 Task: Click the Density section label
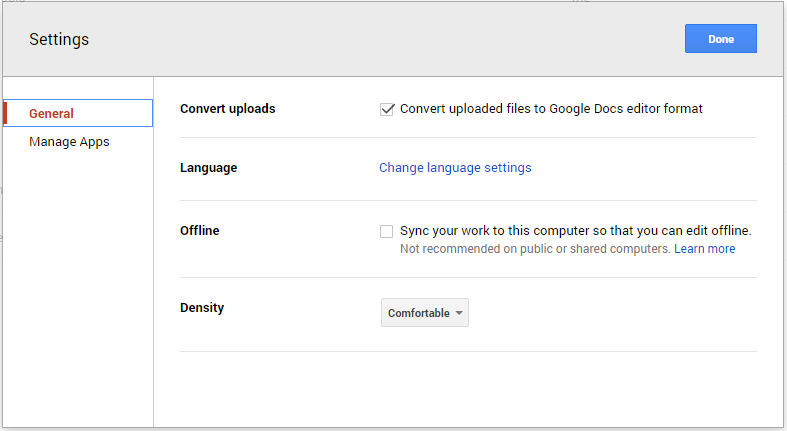tap(202, 308)
